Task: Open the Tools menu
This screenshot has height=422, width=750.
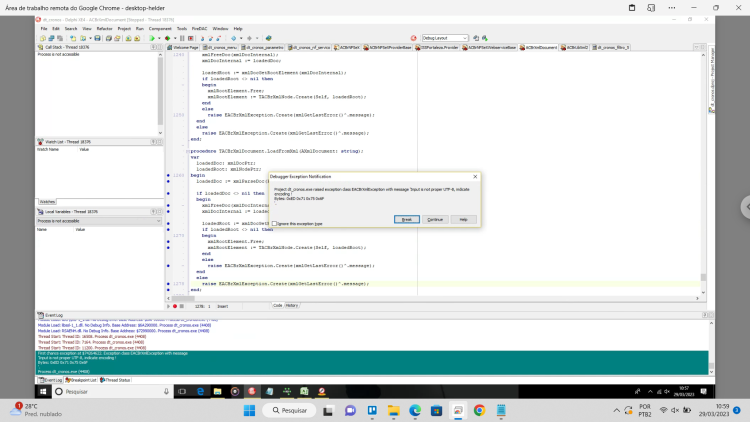Action: pyautogui.click(x=182, y=29)
